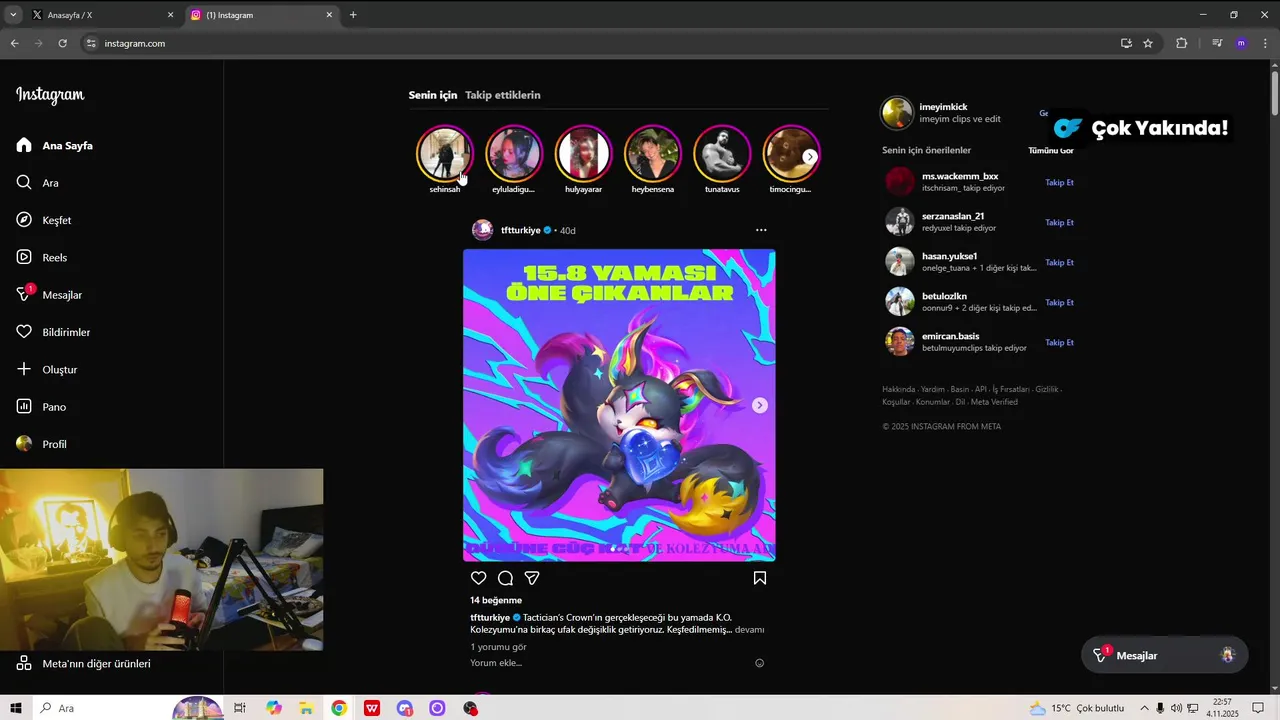Screen dimensions: 1280x720
Task: Open a new browser tab
Action: pos(353,15)
